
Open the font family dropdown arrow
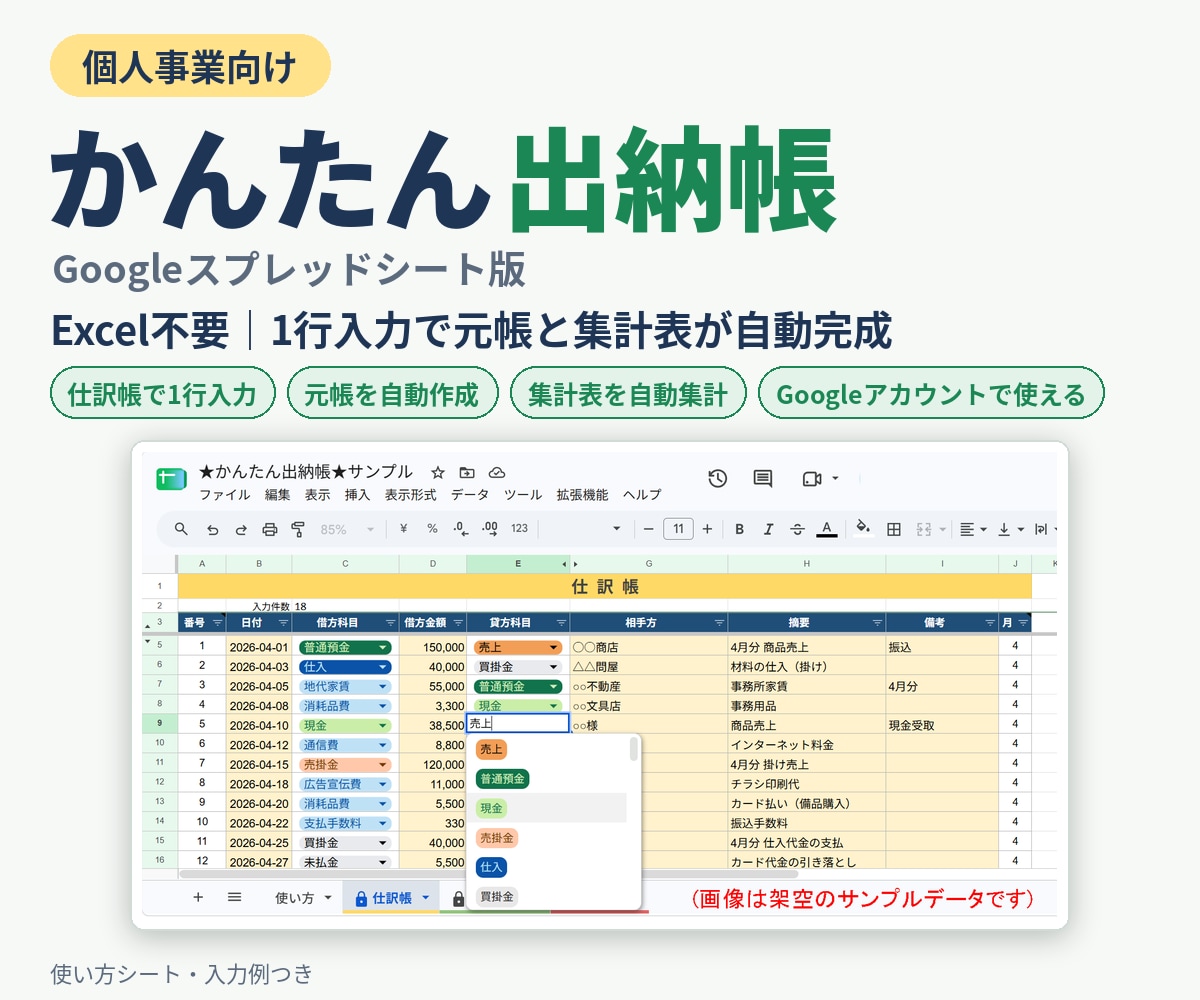(616, 529)
